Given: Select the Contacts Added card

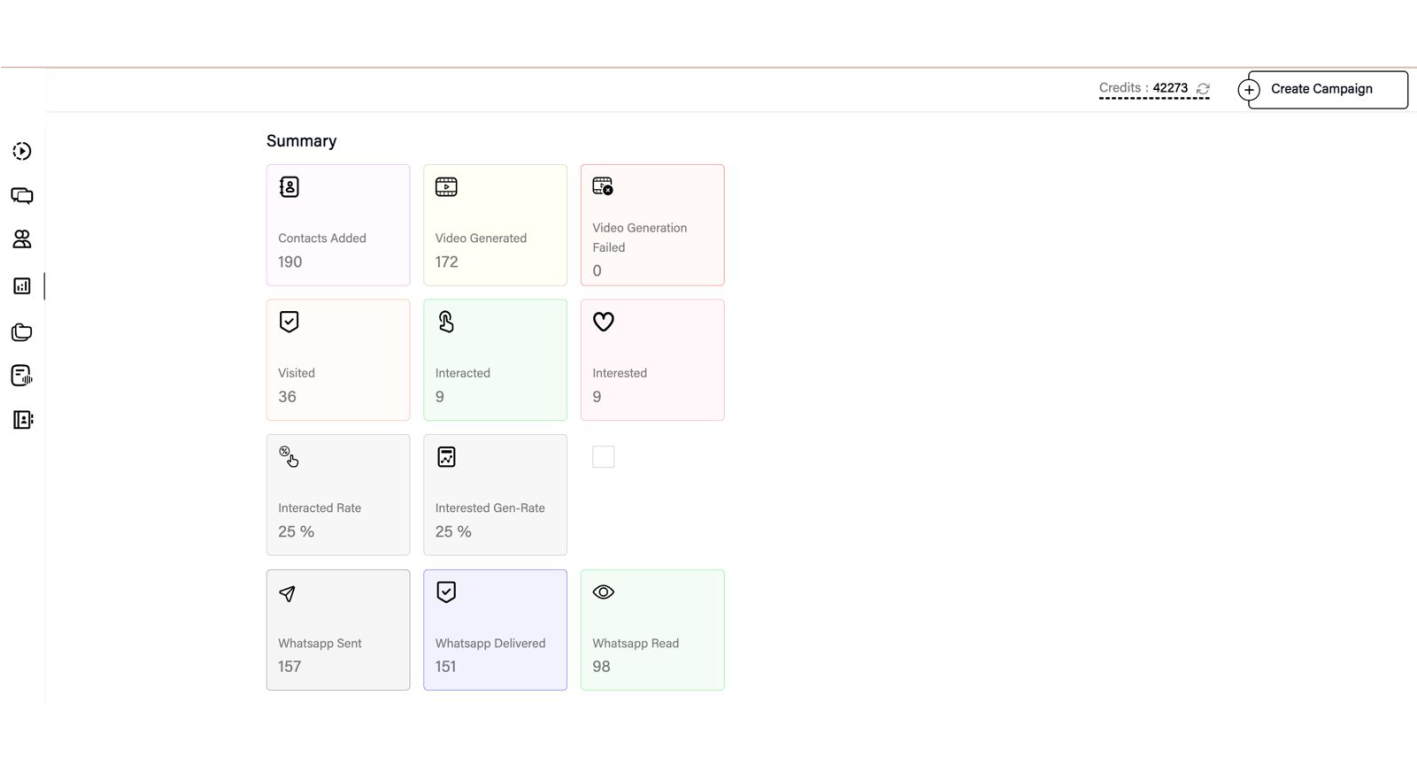Looking at the screenshot, I should (x=338, y=225).
